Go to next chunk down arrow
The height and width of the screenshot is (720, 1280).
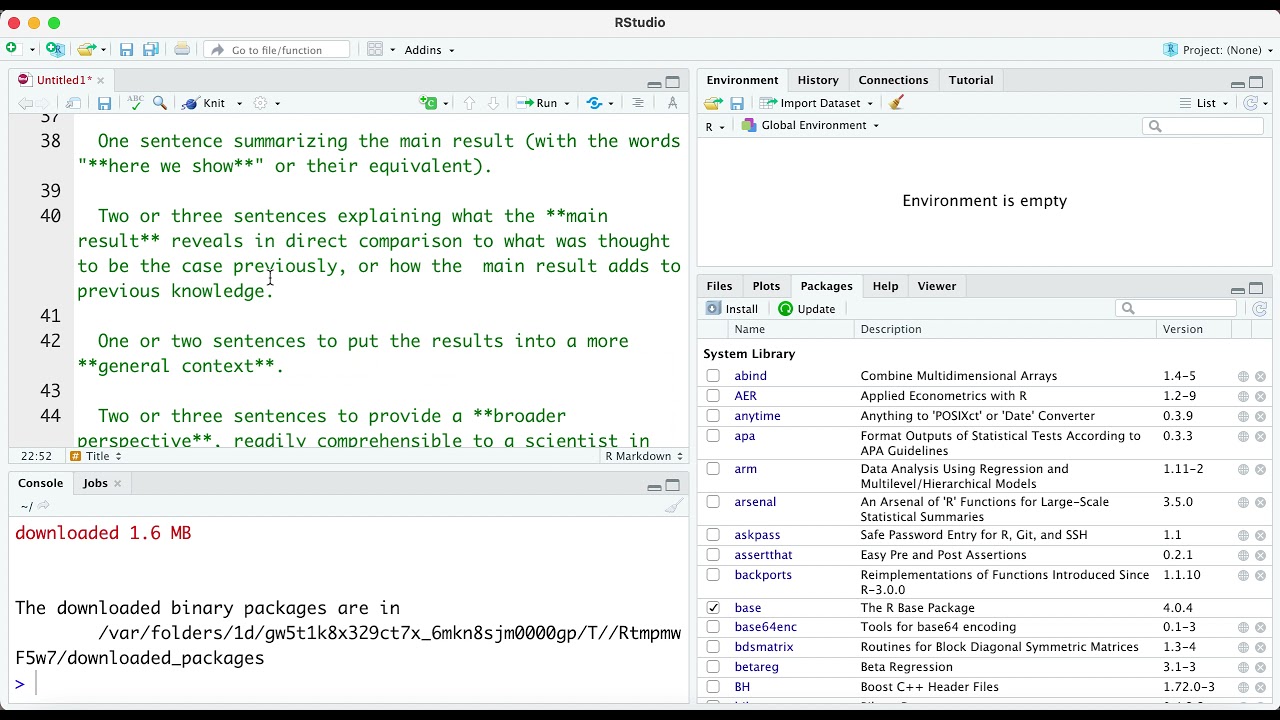click(493, 103)
